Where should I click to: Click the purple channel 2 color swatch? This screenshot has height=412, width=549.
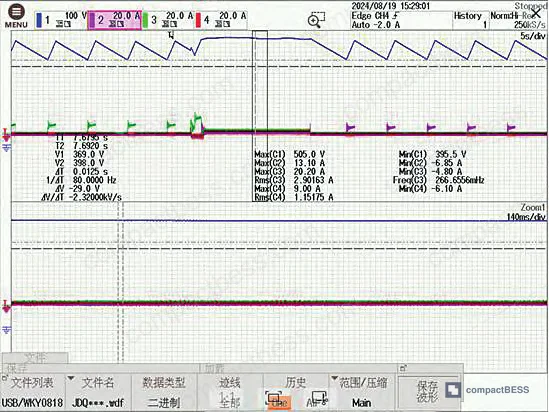click(x=91, y=20)
